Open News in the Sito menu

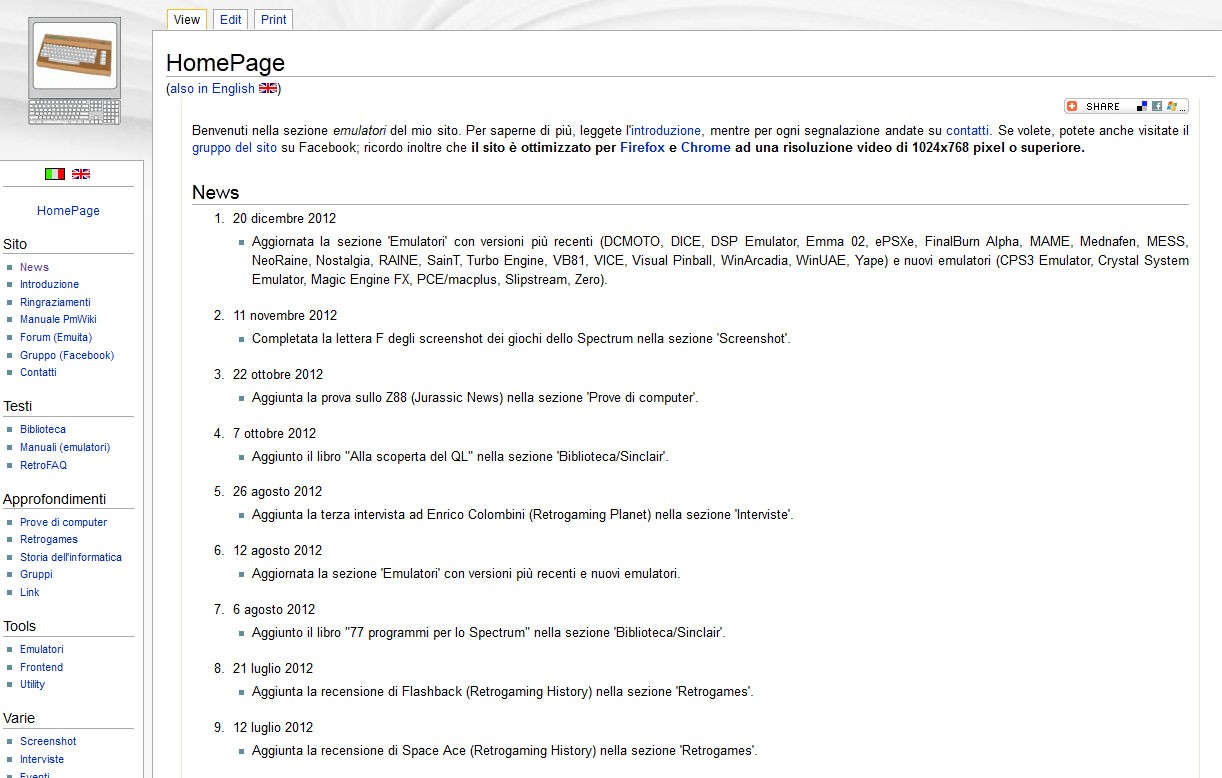coord(34,267)
